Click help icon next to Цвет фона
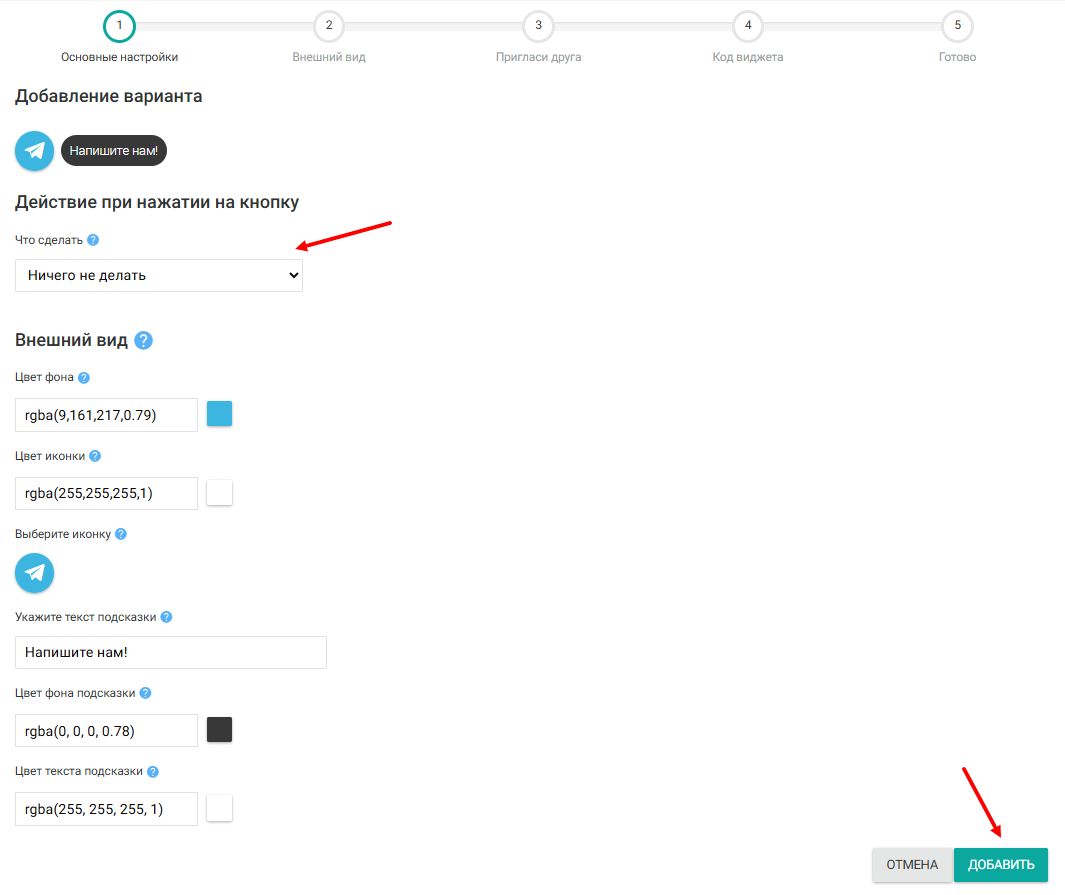This screenshot has height=895, width=1065. [84, 378]
